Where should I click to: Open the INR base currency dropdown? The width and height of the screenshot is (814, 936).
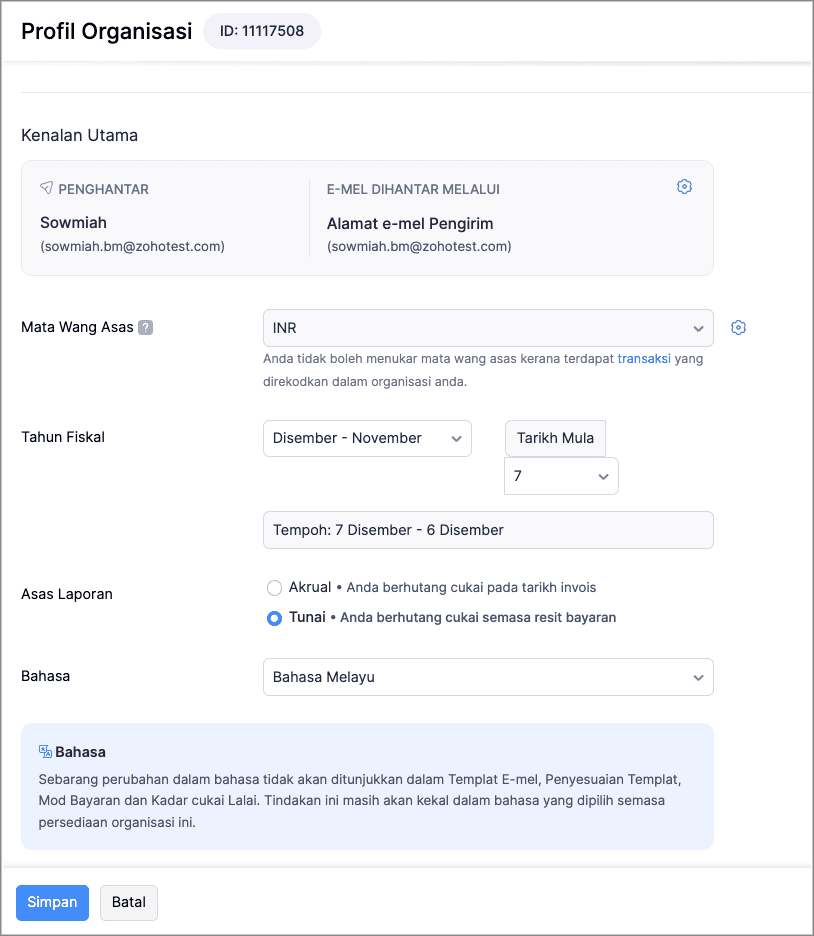pos(488,328)
